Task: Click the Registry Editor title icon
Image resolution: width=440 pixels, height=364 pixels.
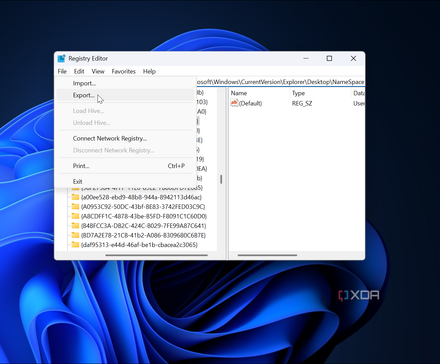Action: pyautogui.click(x=61, y=58)
